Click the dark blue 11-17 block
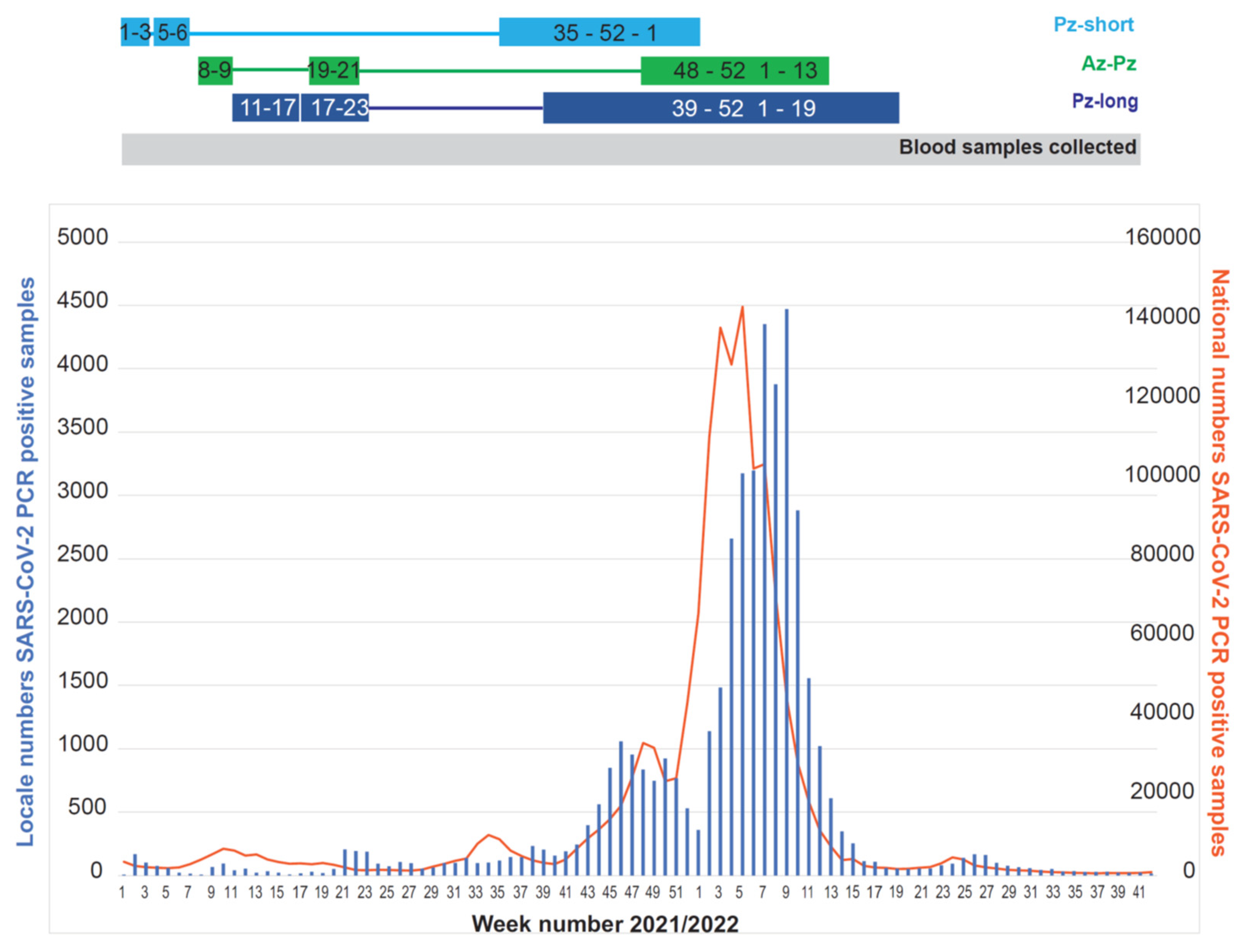The height and width of the screenshot is (952, 1245). click(265, 108)
